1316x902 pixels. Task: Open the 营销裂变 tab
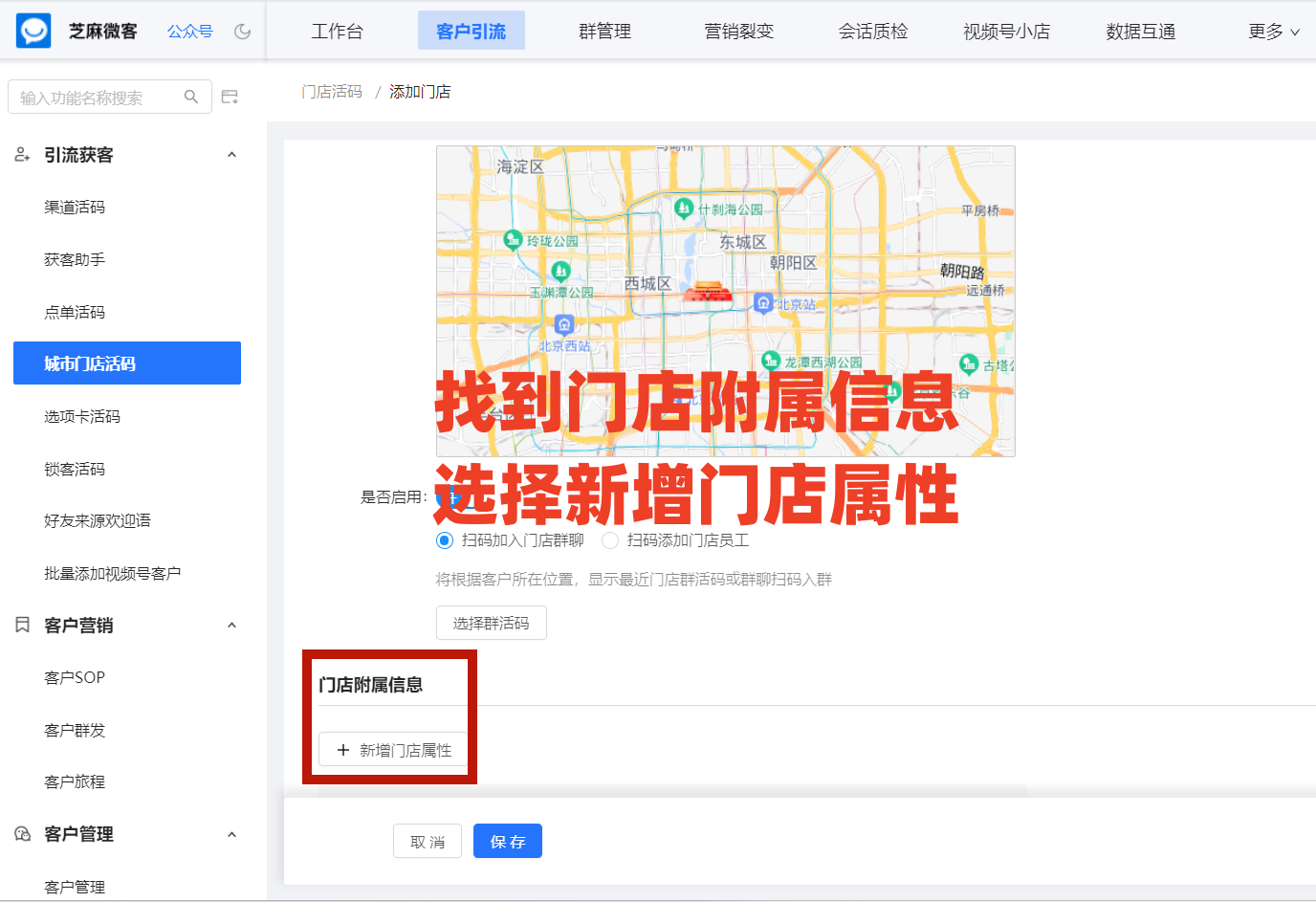tap(739, 32)
